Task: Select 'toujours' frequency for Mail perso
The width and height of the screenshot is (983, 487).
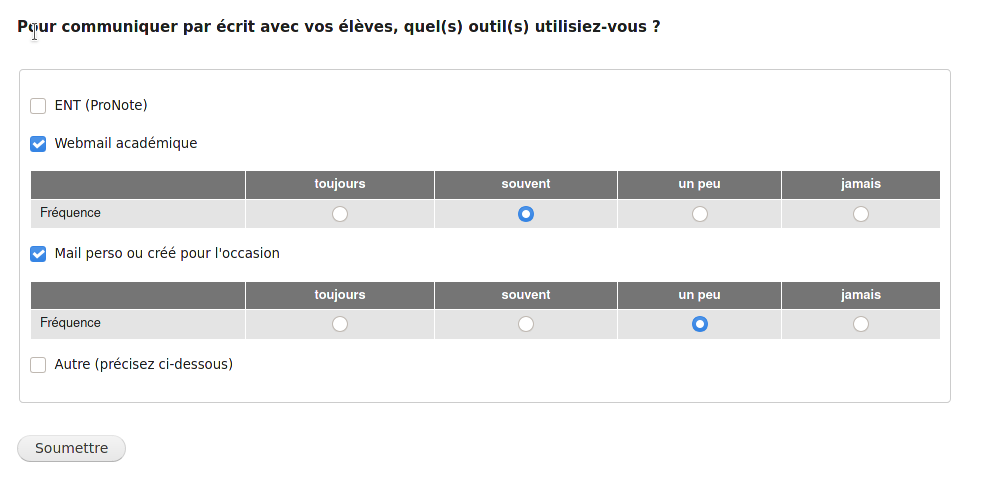Action: click(x=340, y=324)
